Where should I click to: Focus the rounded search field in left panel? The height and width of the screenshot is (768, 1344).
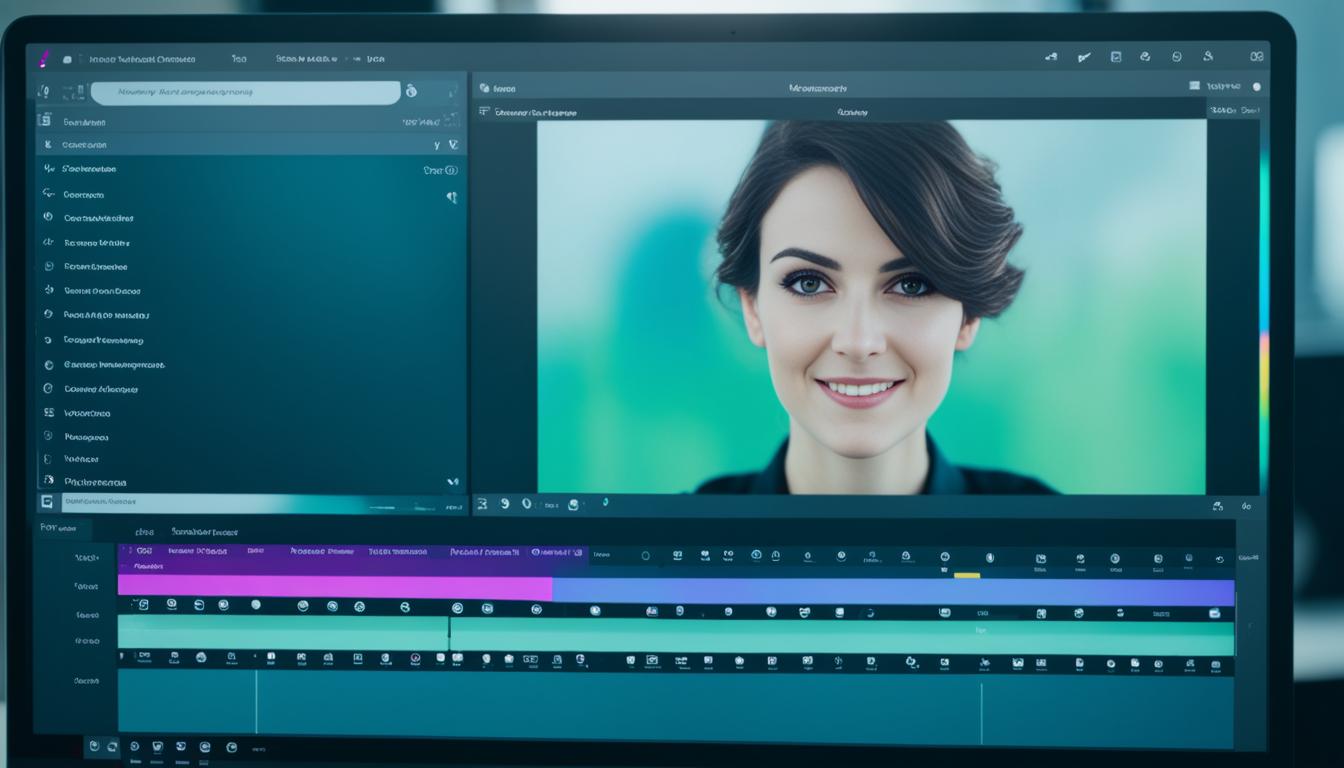246,93
